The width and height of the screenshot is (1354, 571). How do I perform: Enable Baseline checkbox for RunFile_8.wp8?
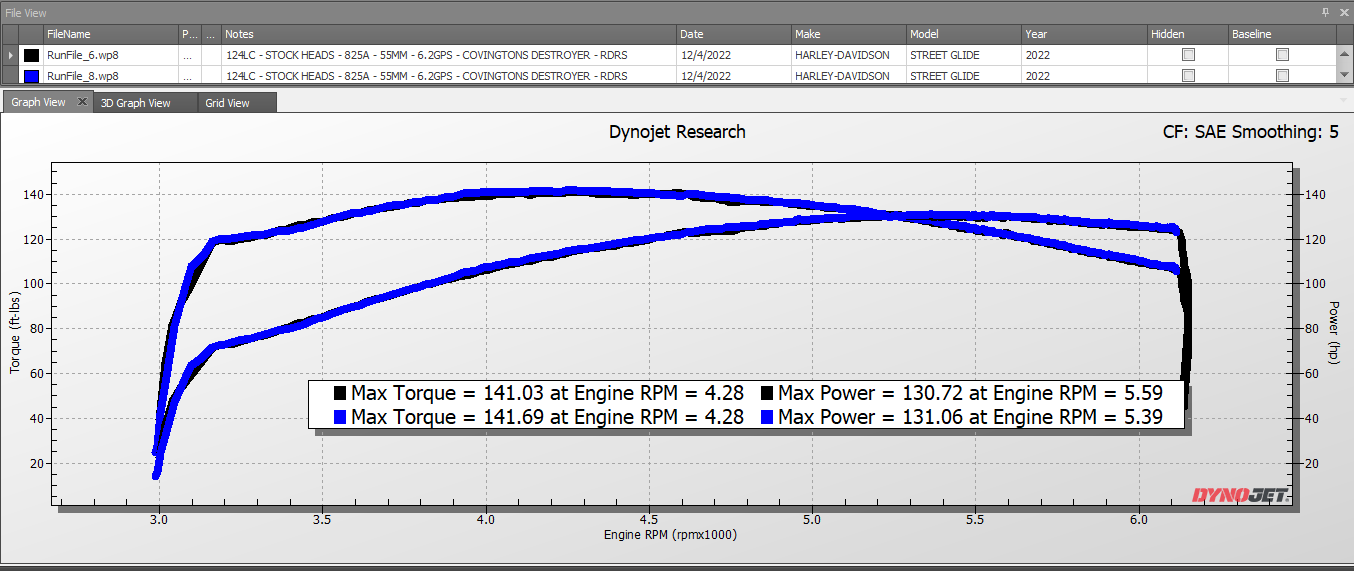point(1282,76)
